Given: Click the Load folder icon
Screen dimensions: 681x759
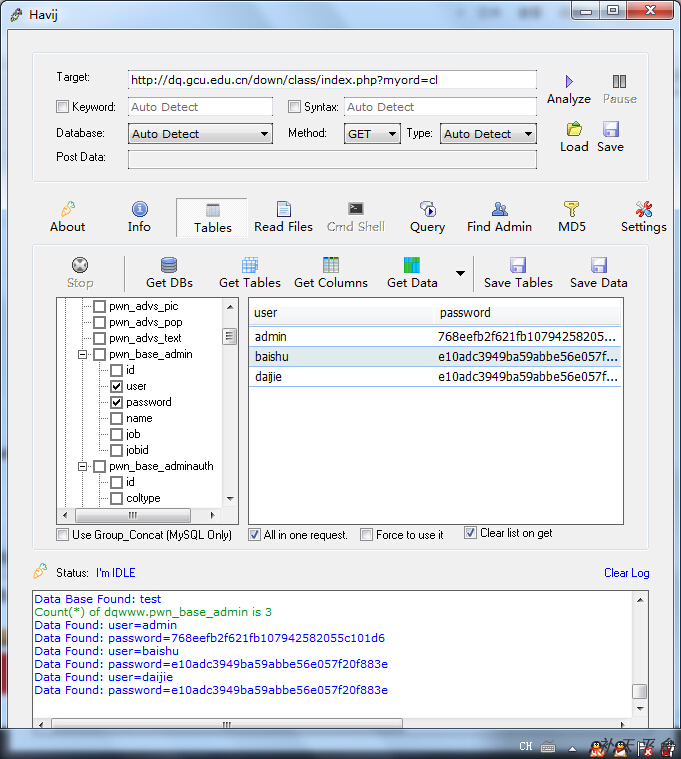Looking at the screenshot, I should tap(574, 129).
